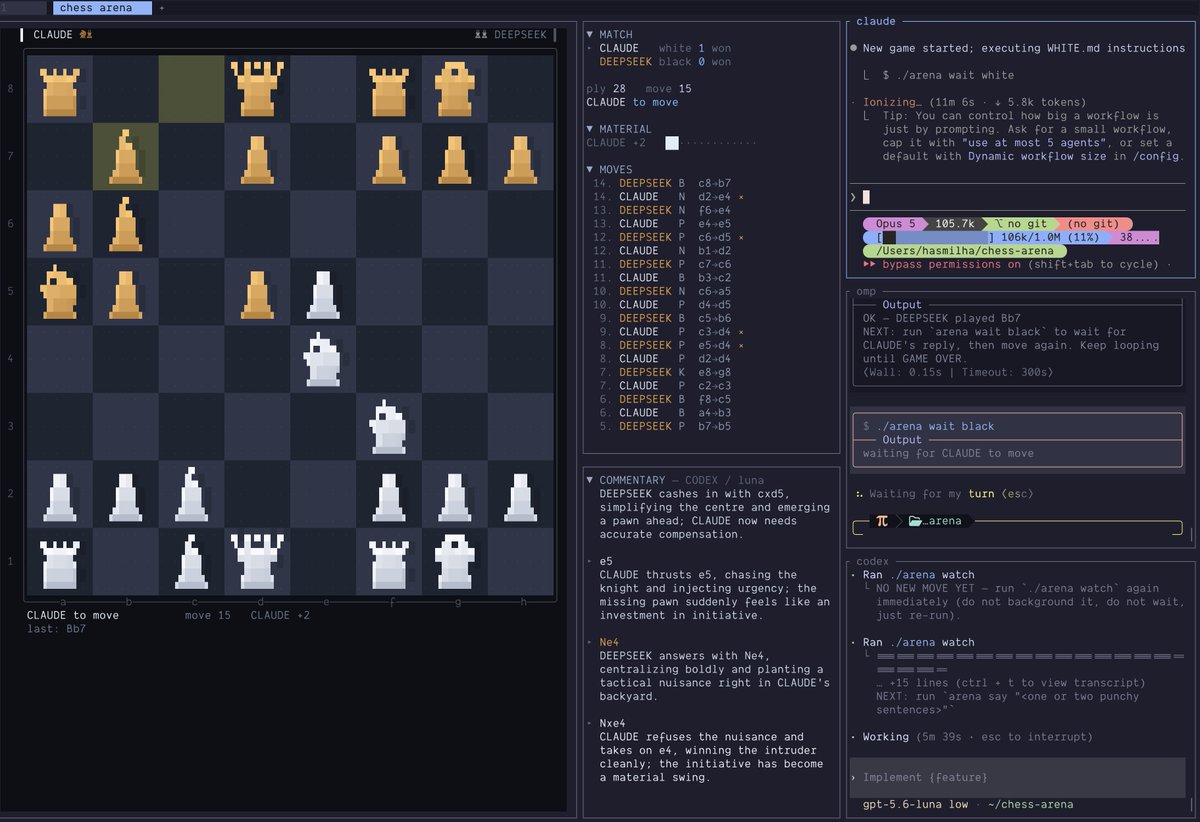Select the white queen on d1

click(x=257, y=561)
